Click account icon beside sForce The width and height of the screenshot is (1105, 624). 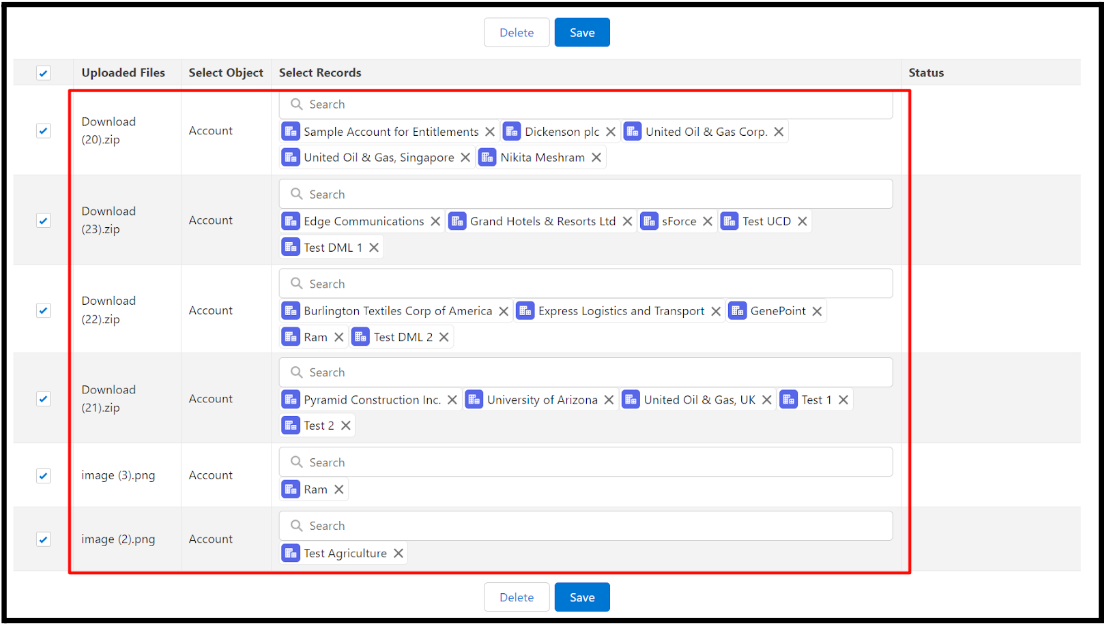(x=649, y=221)
